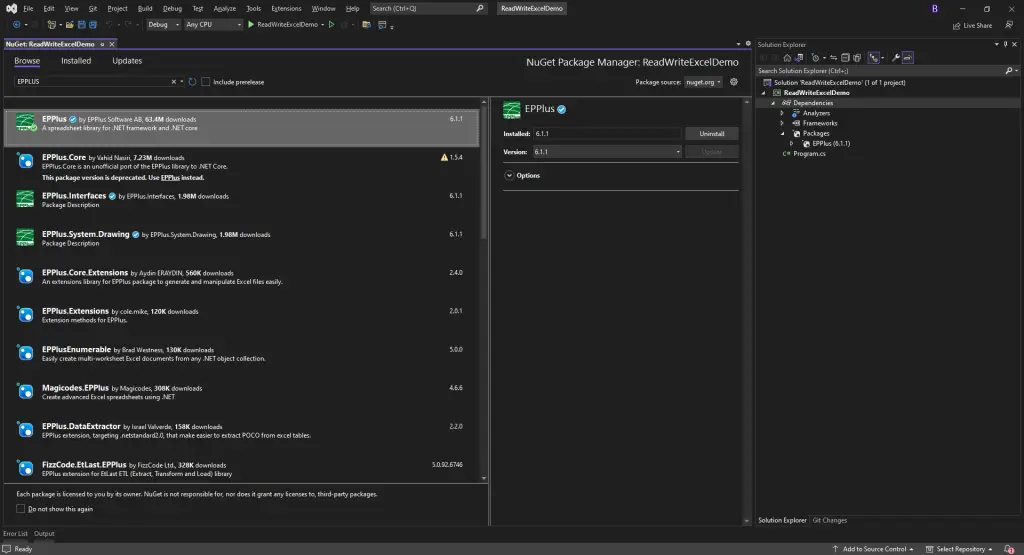
Task: Open the Output tab
Action: click(x=44, y=533)
